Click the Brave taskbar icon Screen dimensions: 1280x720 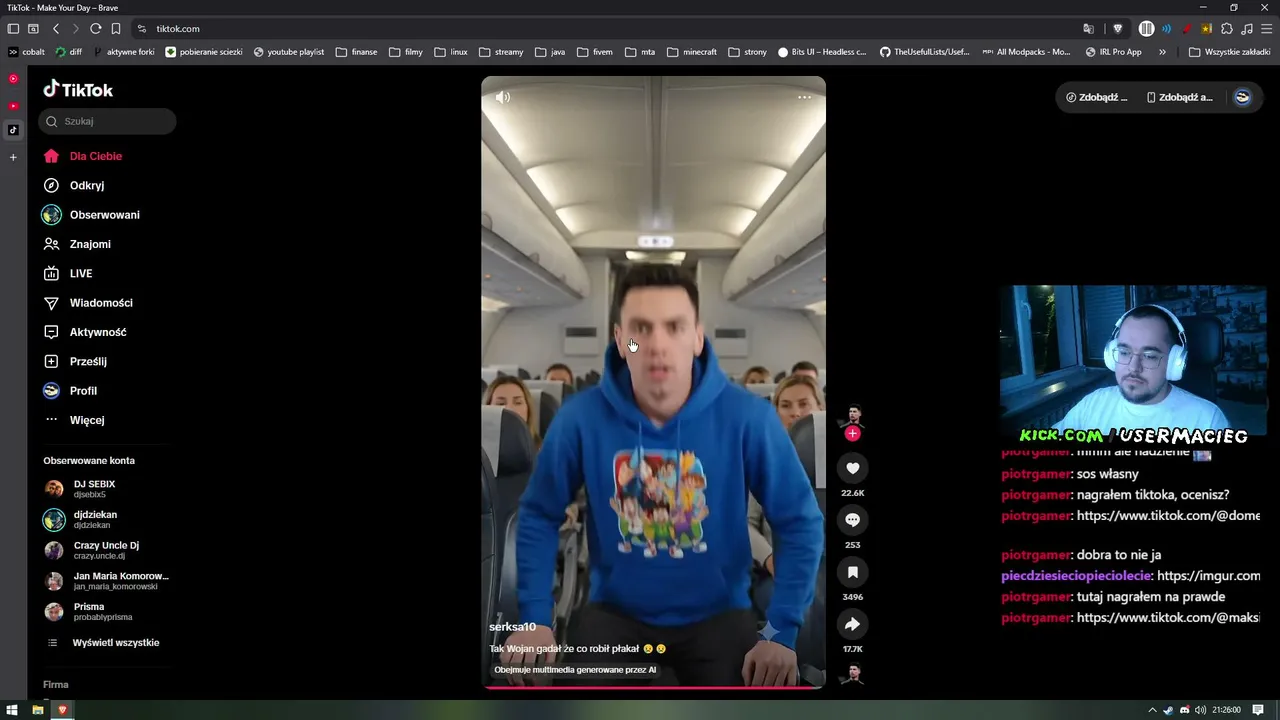62,710
